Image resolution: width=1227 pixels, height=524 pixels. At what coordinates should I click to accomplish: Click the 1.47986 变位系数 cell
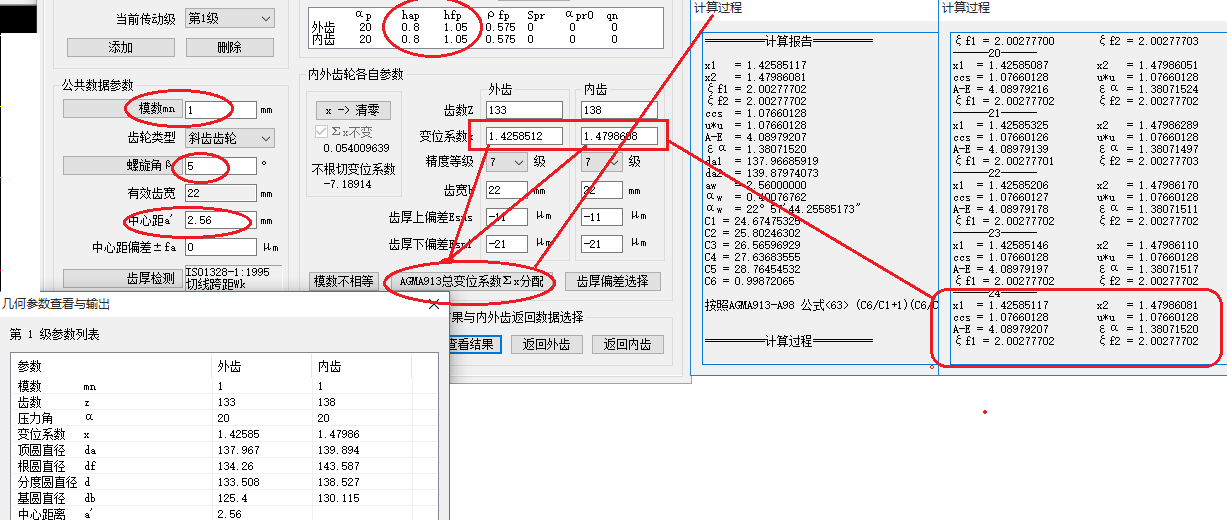[338, 434]
